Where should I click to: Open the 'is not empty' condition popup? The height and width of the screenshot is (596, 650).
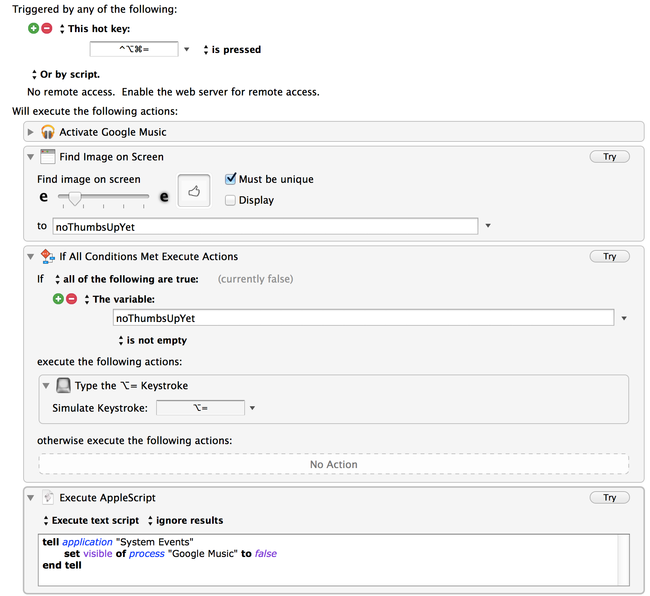pyautogui.click(x=151, y=340)
